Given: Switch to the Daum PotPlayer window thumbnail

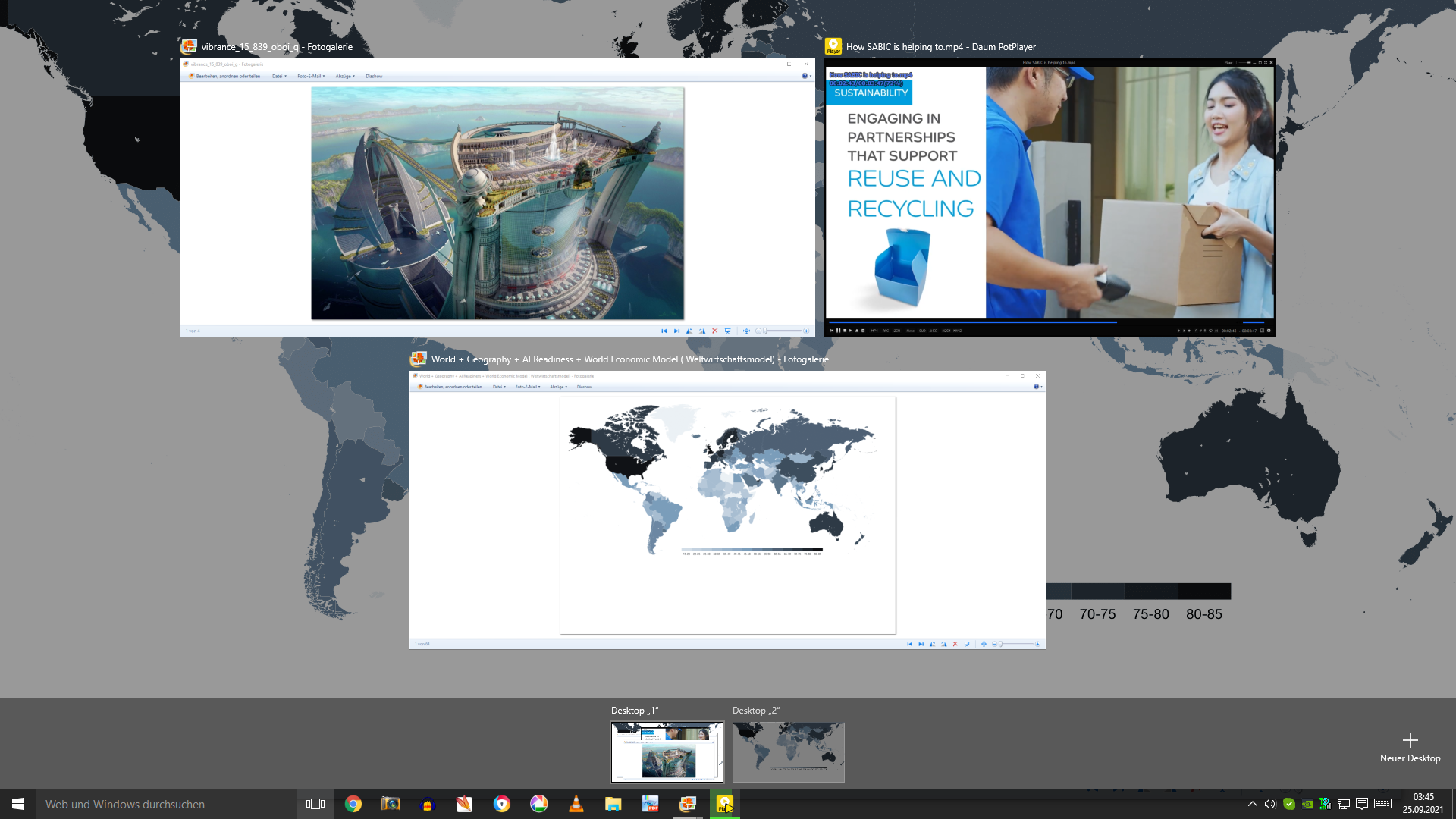Looking at the screenshot, I should (1050, 197).
